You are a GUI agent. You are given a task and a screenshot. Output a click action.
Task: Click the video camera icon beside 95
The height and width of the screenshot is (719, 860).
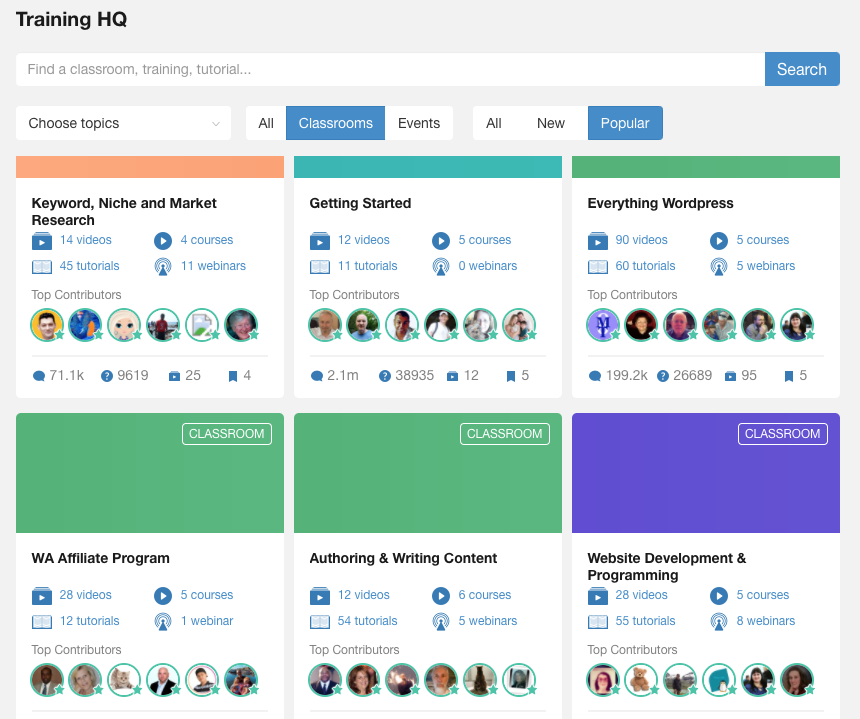(x=731, y=376)
